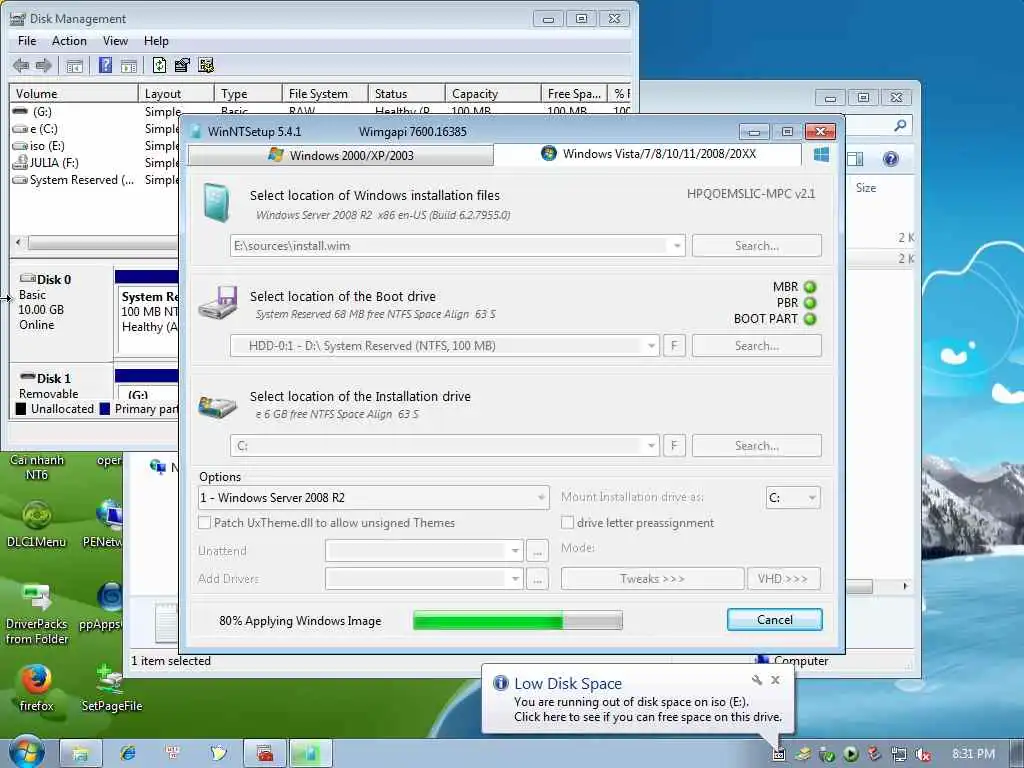Click the Tweaks >>> button
Viewport: 1024px width, 768px height.
652,579
